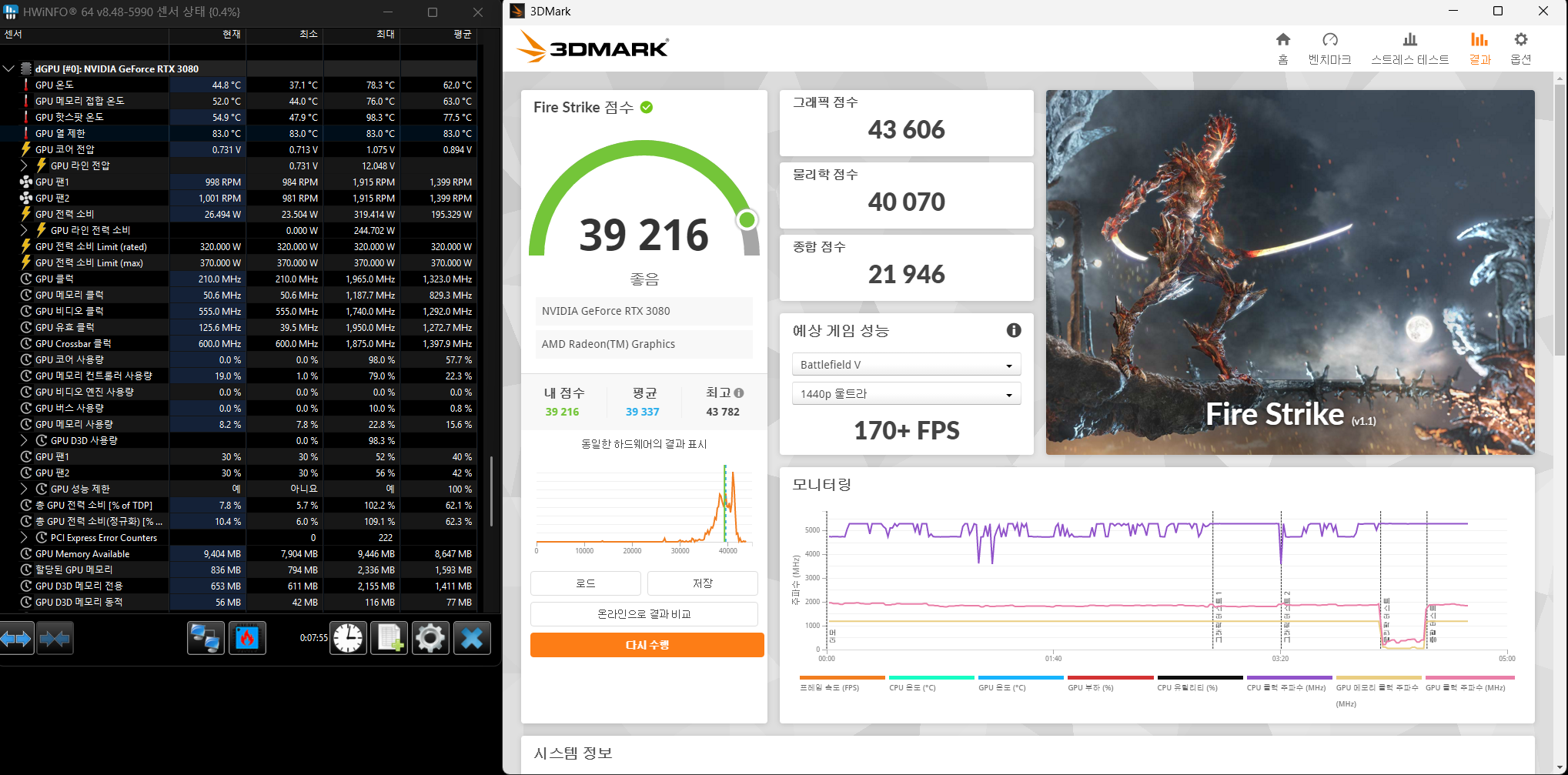Image resolution: width=1568 pixels, height=775 pixels.
Task: Reset HWiNFO elapsed time with the clock icon
Action: click(348, 638)
